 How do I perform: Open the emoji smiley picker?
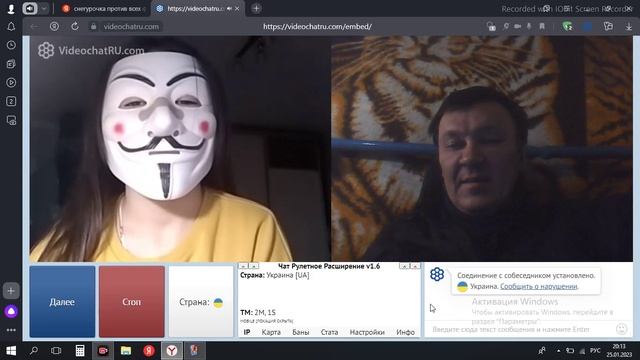(x=621, y=329)
